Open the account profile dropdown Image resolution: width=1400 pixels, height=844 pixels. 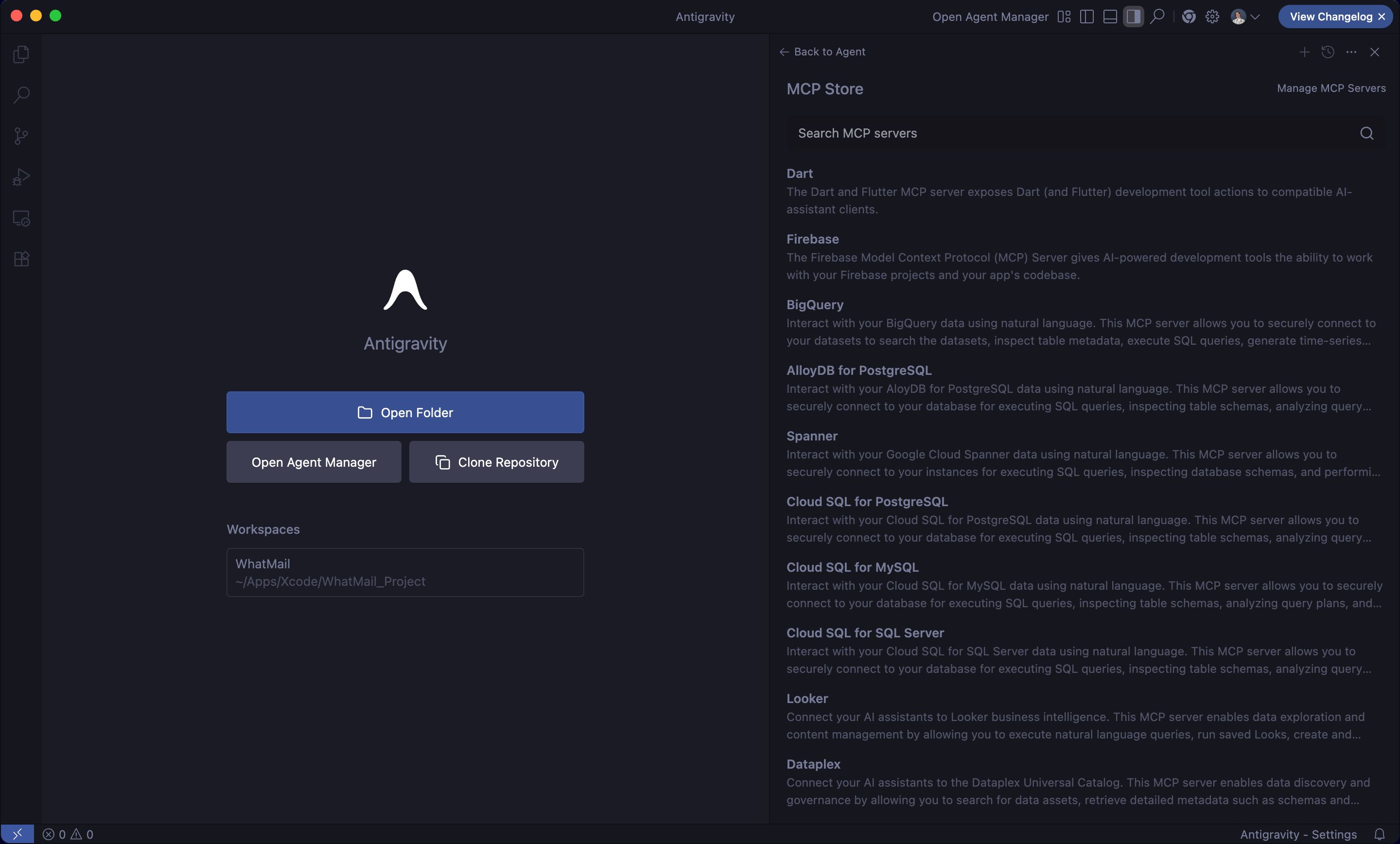[1244, 17]
